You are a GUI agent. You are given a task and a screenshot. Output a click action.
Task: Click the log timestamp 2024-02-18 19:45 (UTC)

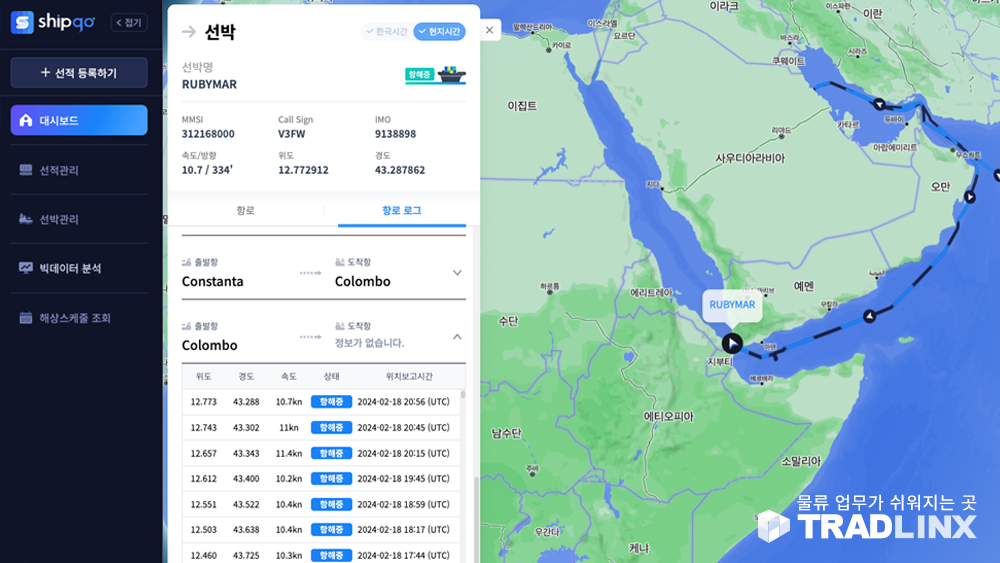[404, 478]
